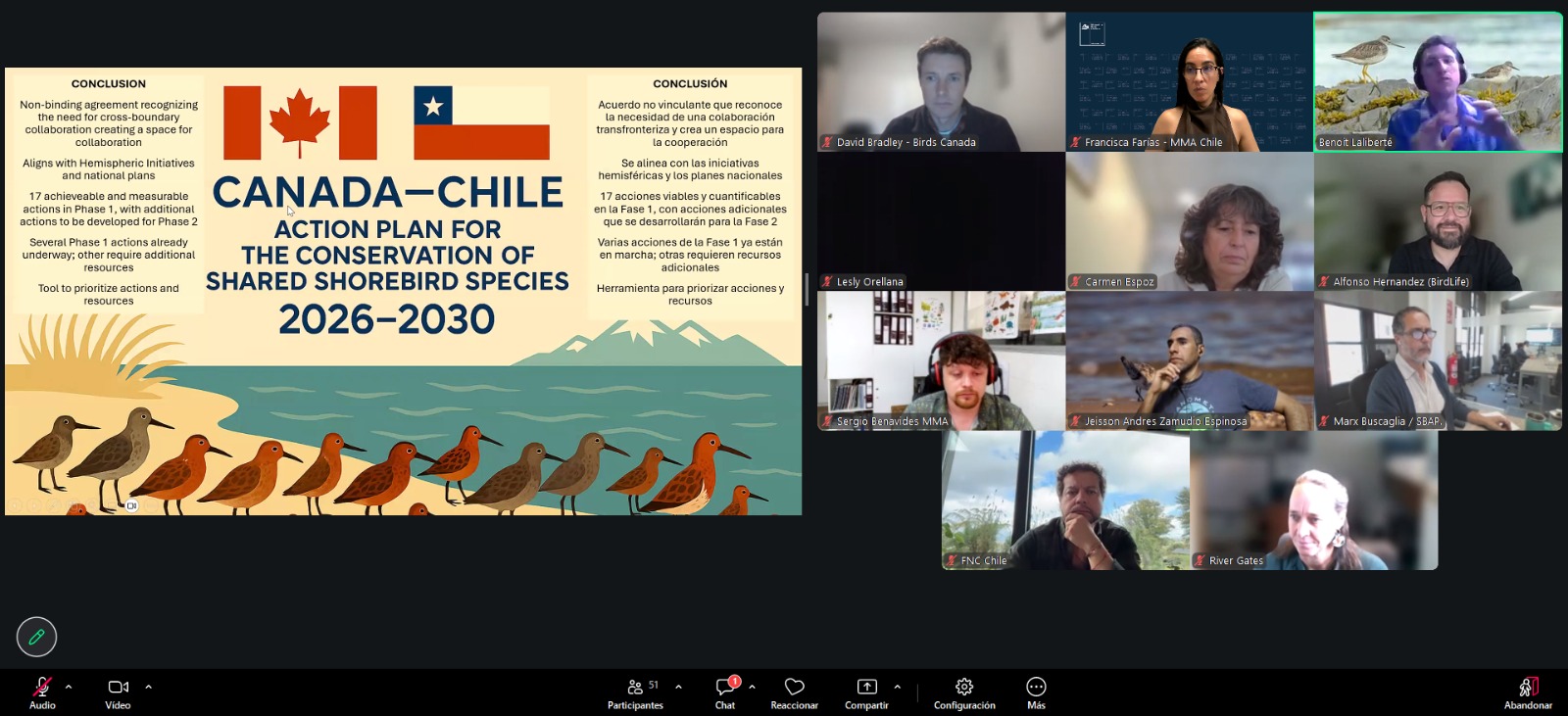Click the Compartir share screen icon
The image size is (1568, 716).
pyautogui.click(x=866, y=687)
